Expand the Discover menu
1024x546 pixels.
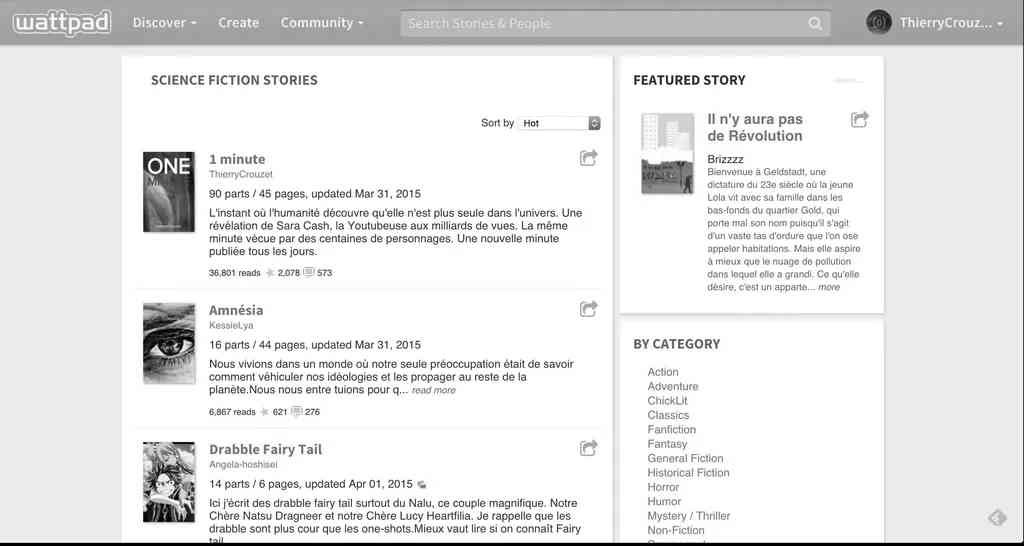[164, 22]
